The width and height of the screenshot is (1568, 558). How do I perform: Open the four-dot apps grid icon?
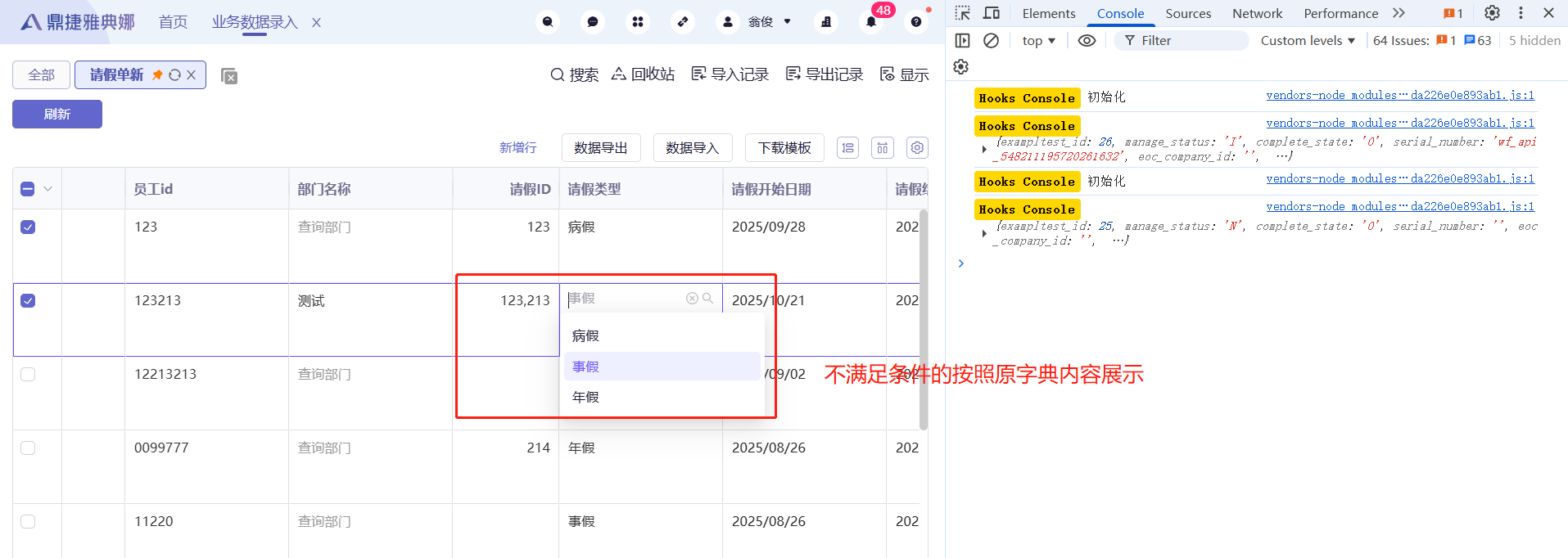638,22
